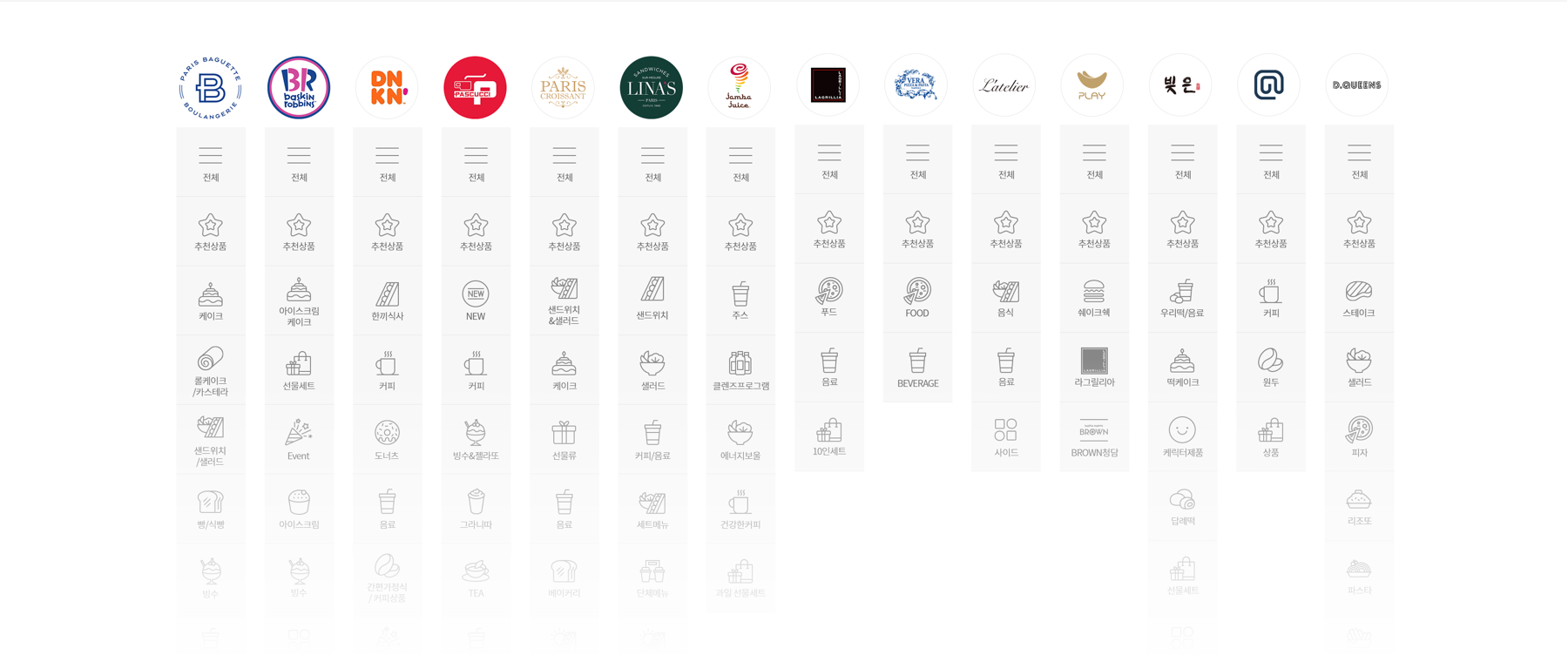The image size is (1568, 655).
Task: Open the D.QUEENS logo
Action: point(1357,85)
